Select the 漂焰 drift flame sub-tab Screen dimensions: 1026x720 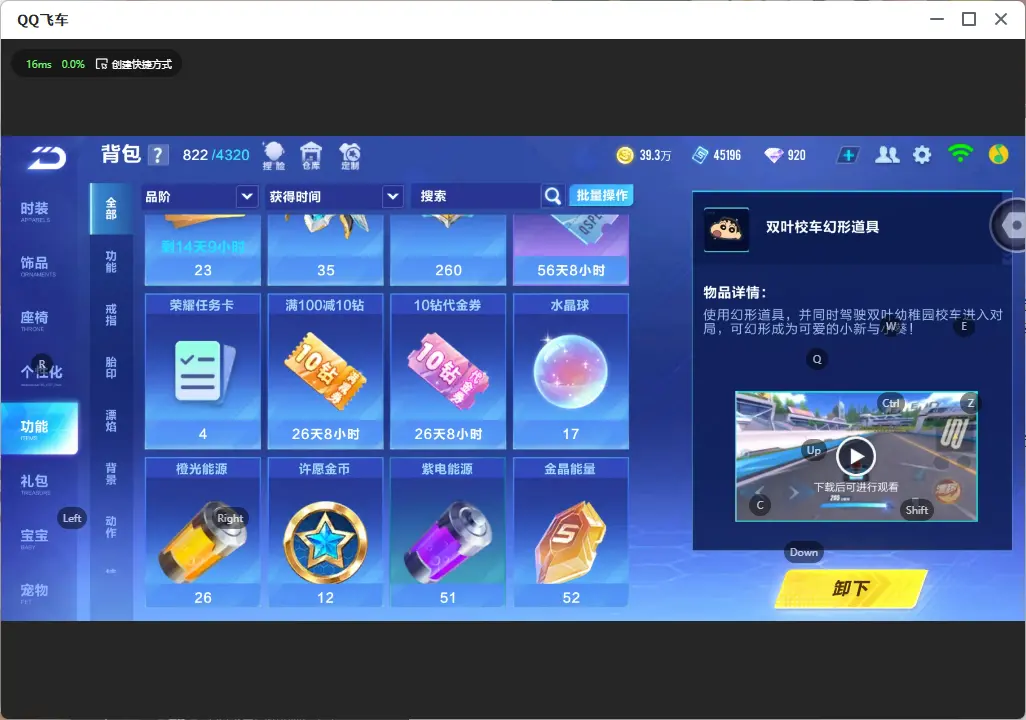tap(111, 420)
